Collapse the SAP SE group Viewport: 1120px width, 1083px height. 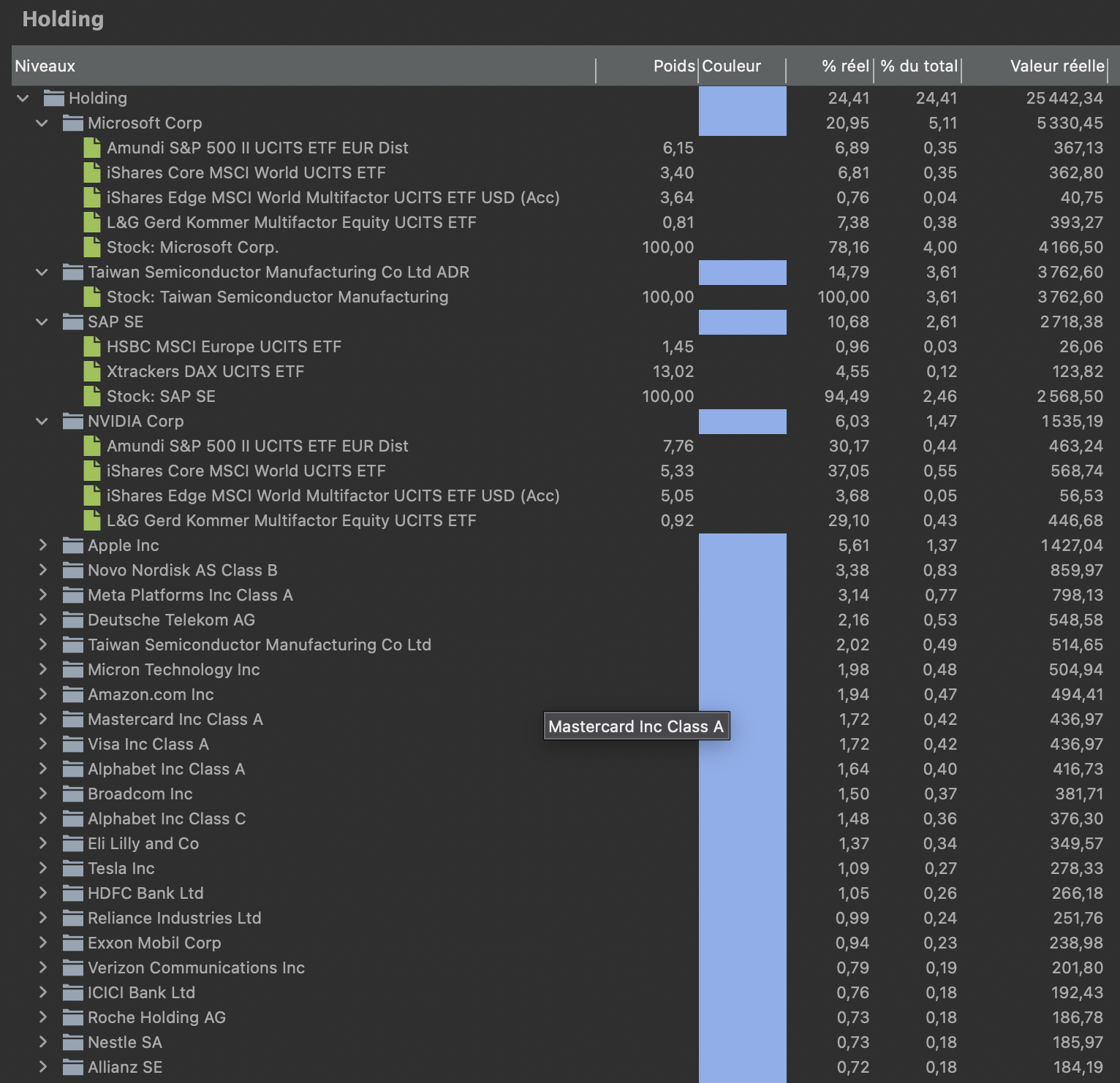tap(41, 322)
